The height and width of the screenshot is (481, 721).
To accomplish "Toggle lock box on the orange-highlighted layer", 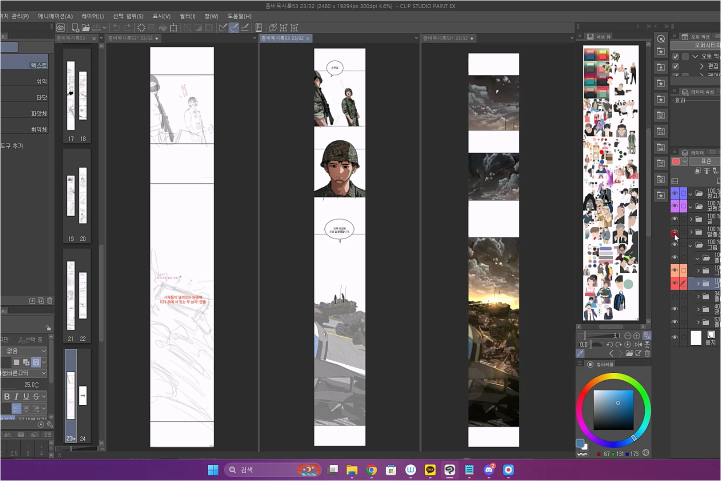I will [x=683, y=270].
